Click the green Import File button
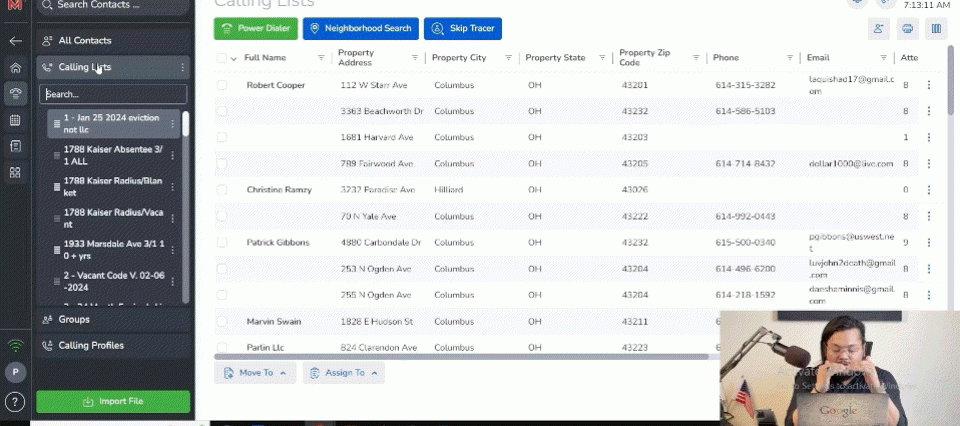Screen dimensions: 960x426 click(113, 401)
